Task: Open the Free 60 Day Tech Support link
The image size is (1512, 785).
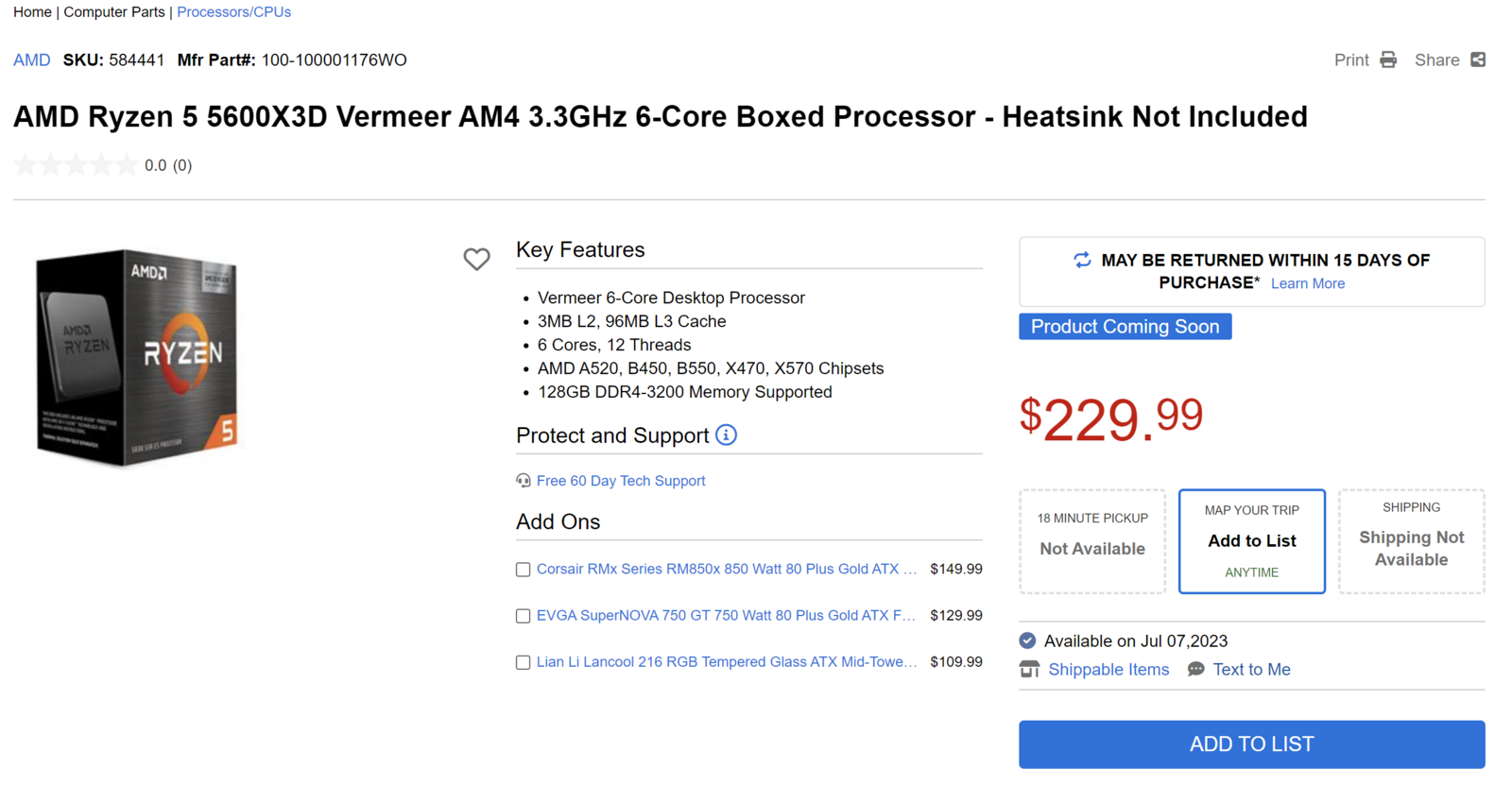Action: coord(620,481)
